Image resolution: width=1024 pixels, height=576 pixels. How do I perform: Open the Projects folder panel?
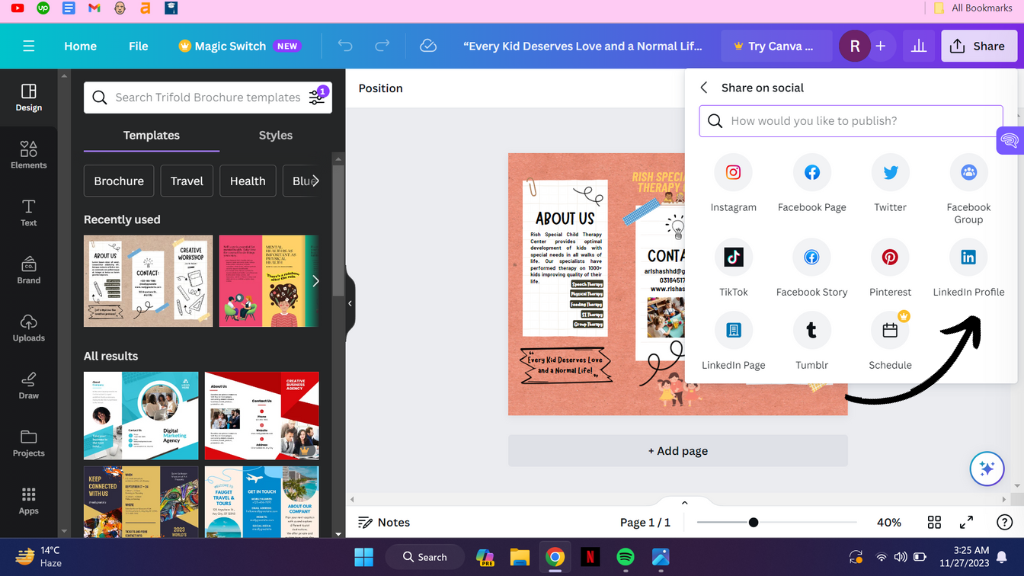29,443
